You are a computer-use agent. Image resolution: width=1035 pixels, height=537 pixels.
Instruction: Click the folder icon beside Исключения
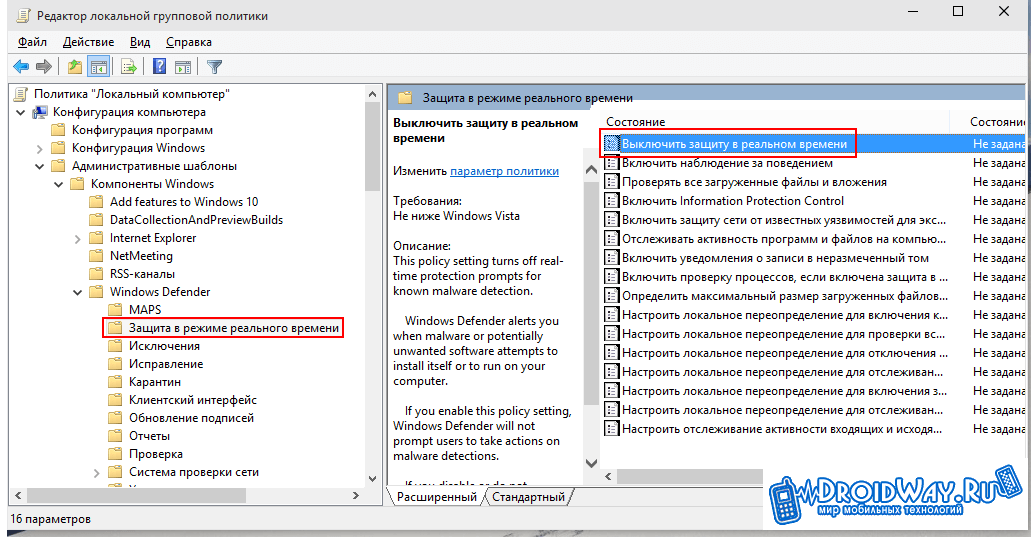pos(116,346)
